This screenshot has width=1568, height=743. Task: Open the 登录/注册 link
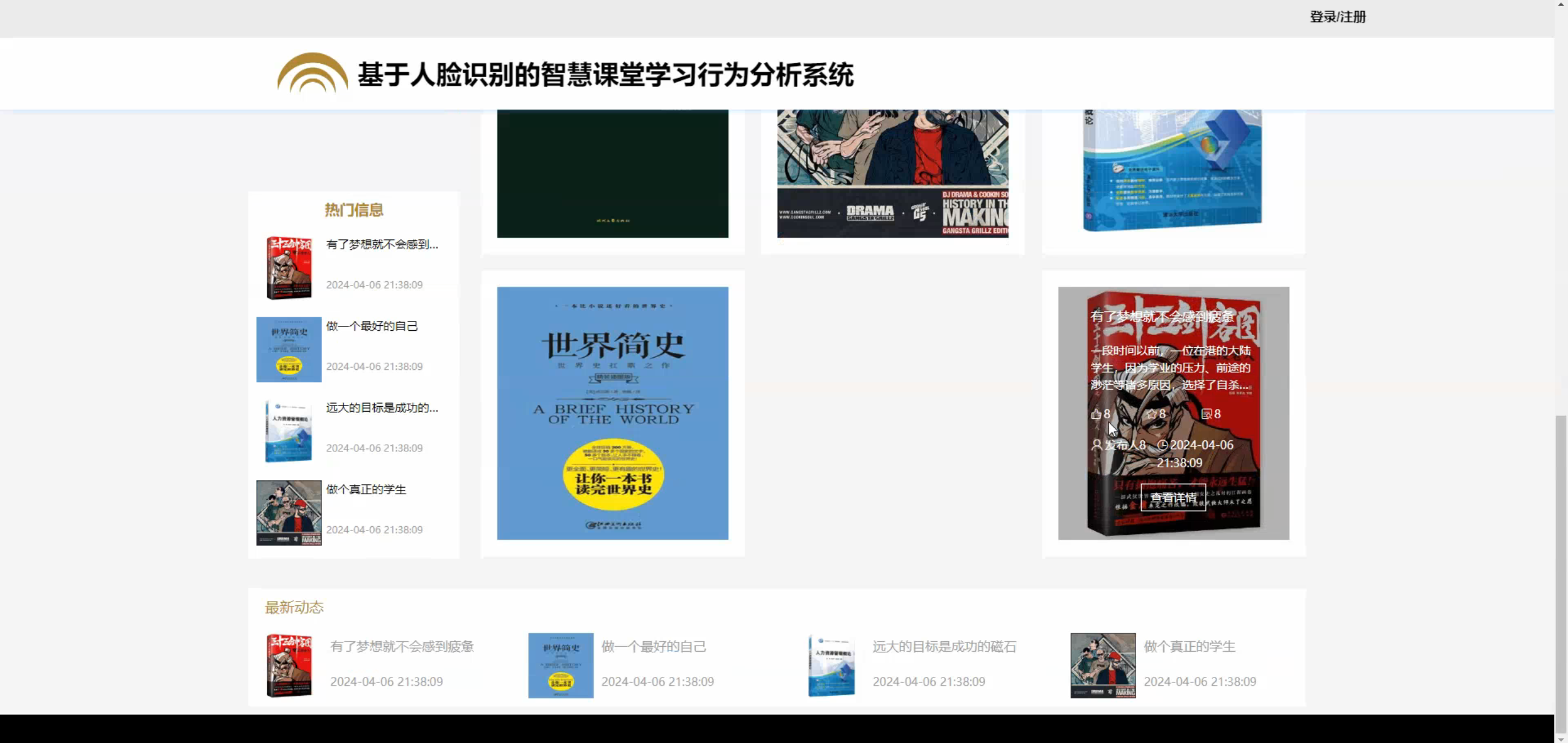(1338, 17)
